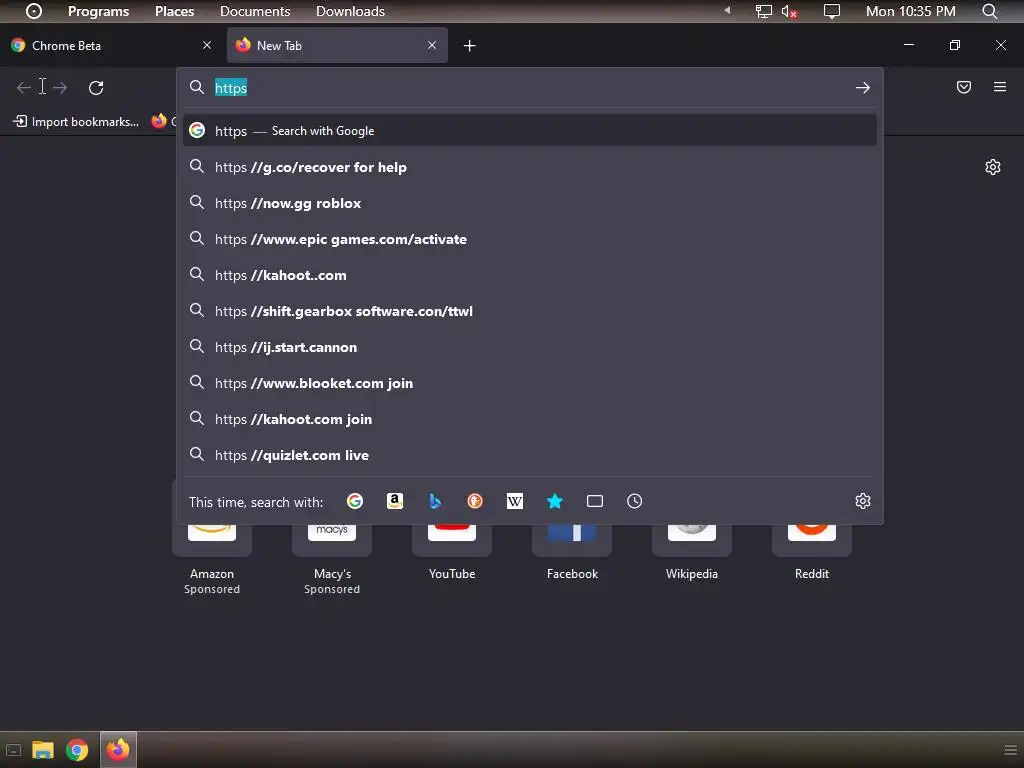
Task: Open the Places menu
Action: [x=174, y=11]
